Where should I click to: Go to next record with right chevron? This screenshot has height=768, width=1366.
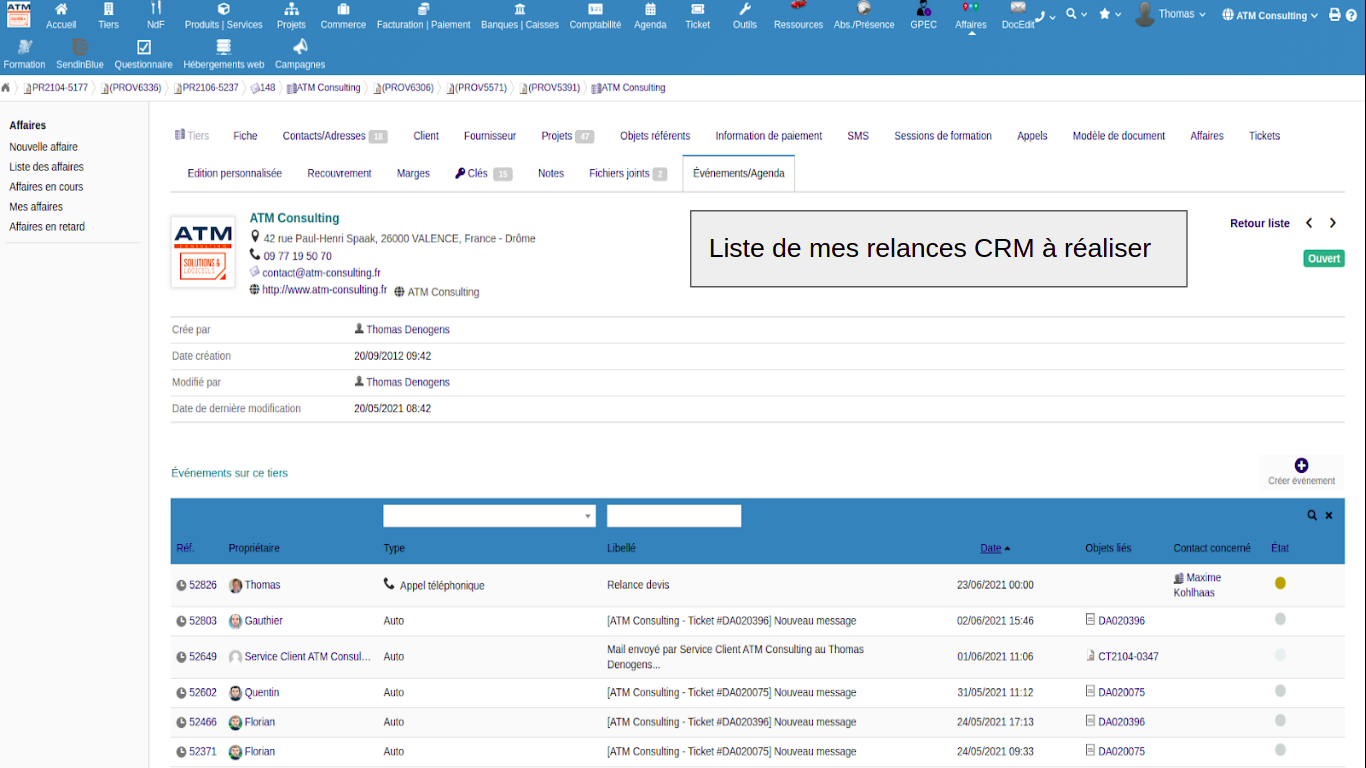(x=1332, y=223)
